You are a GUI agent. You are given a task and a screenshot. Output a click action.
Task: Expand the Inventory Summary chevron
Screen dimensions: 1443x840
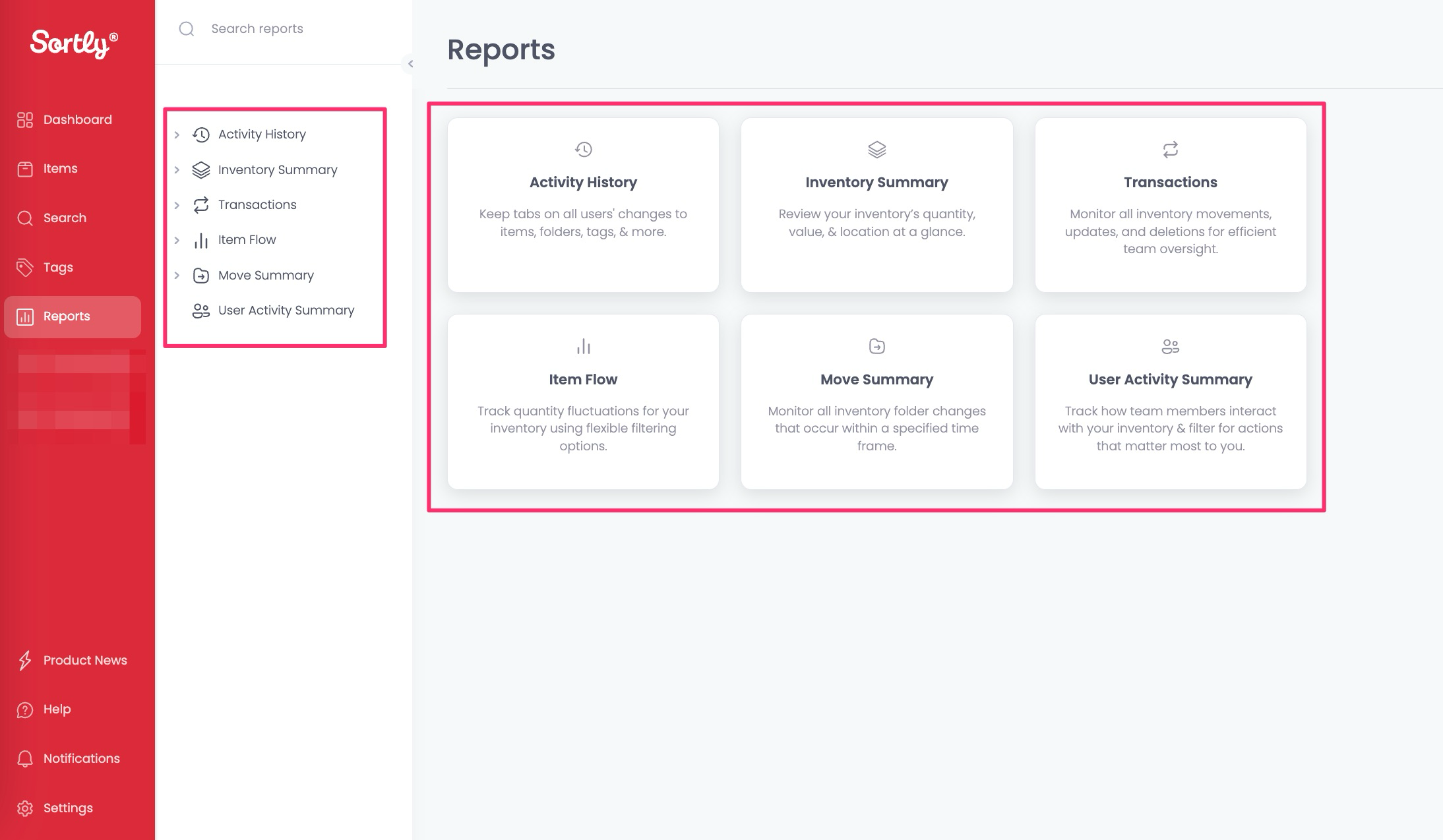pos(177,170)
